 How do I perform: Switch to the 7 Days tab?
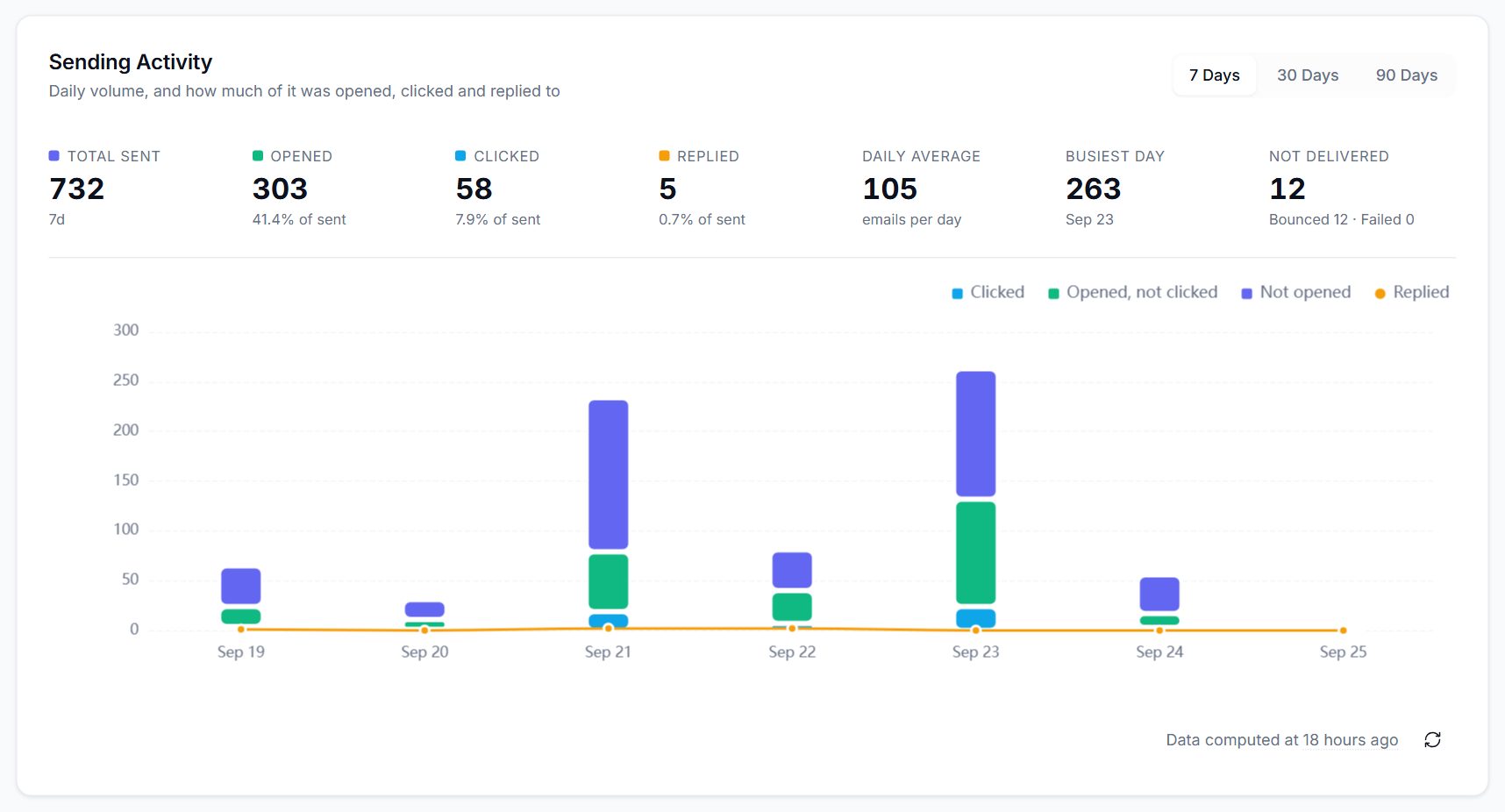click(x=1214, y=75)
